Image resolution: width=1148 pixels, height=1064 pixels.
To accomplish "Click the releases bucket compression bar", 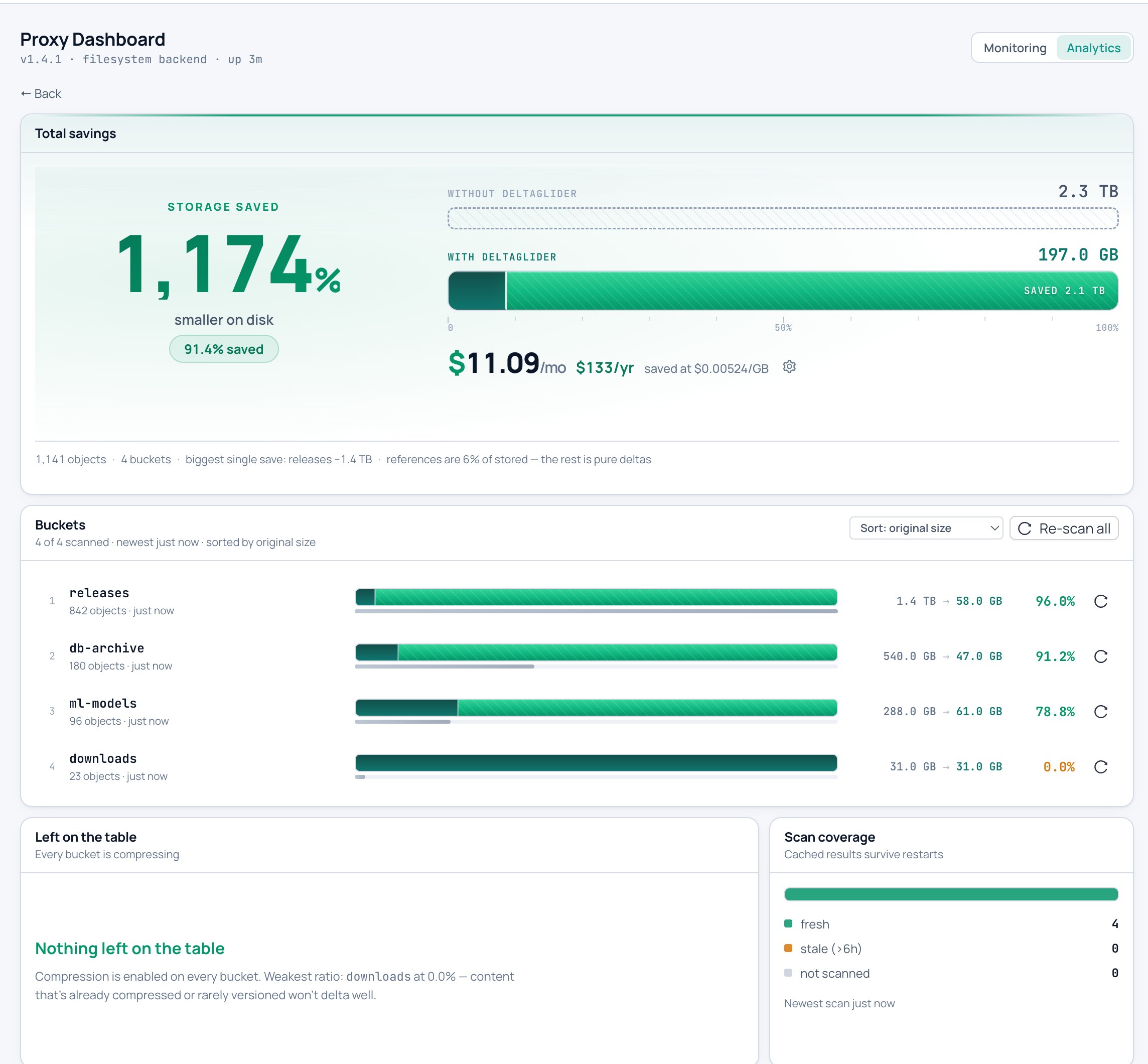I will pyautogui.click(x=596, y=597).
